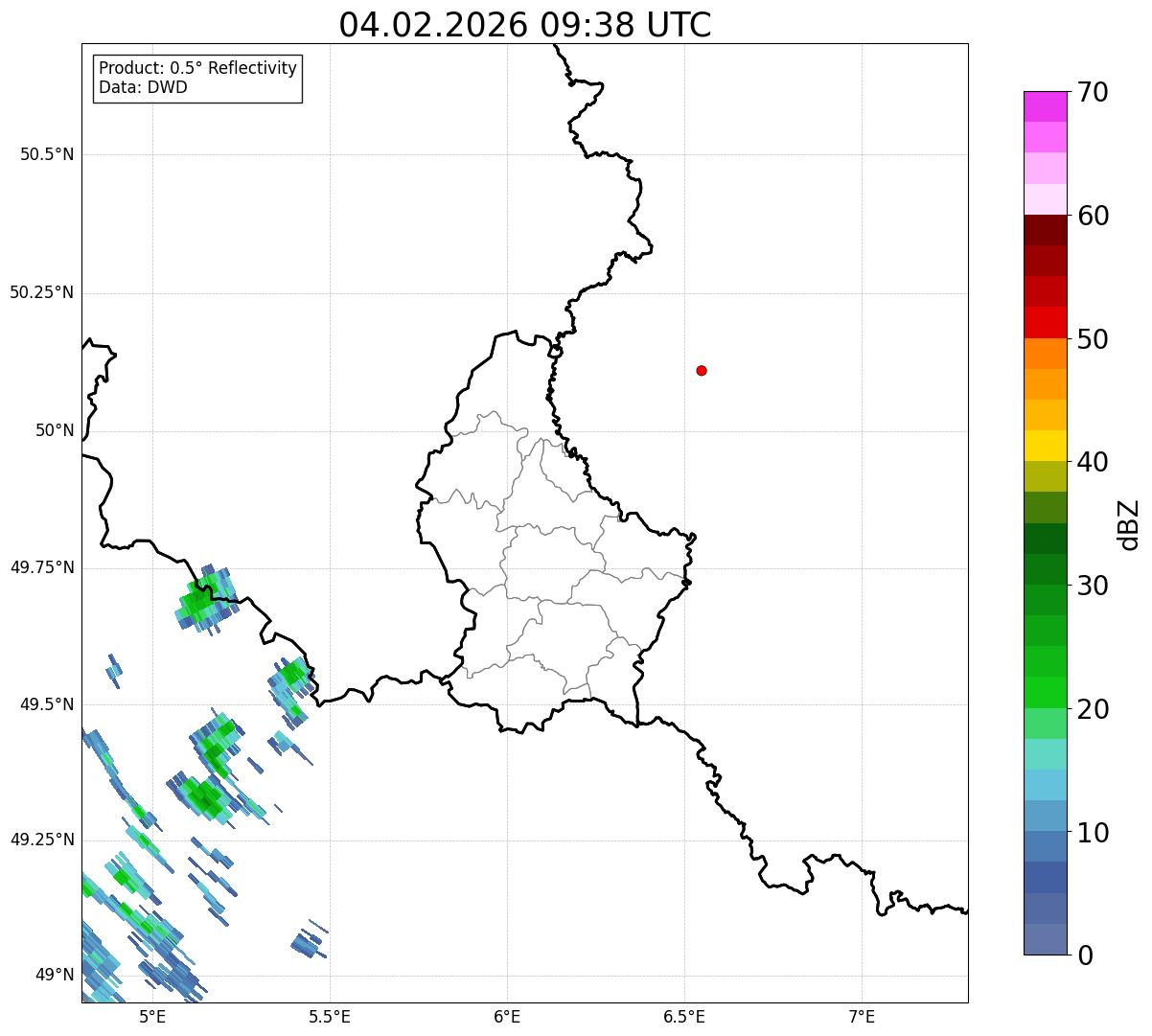Click the latitude label 49°N
The height and width of the screenshot is (1036, 1152).
pos(55,976)
